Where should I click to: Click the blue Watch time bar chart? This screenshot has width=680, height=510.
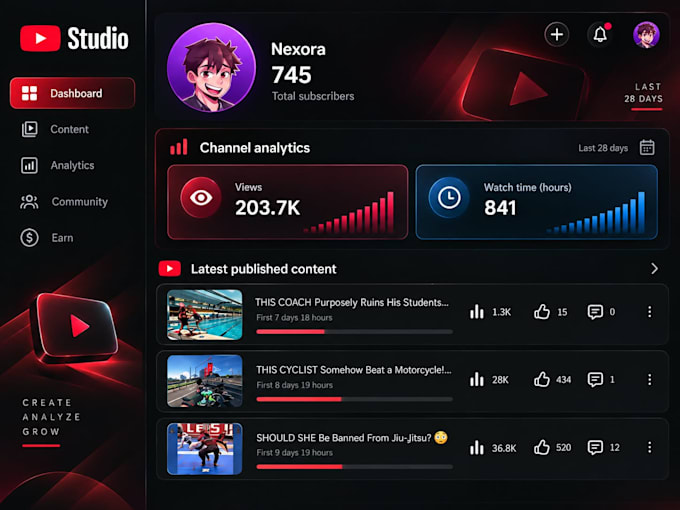(596, 212)
